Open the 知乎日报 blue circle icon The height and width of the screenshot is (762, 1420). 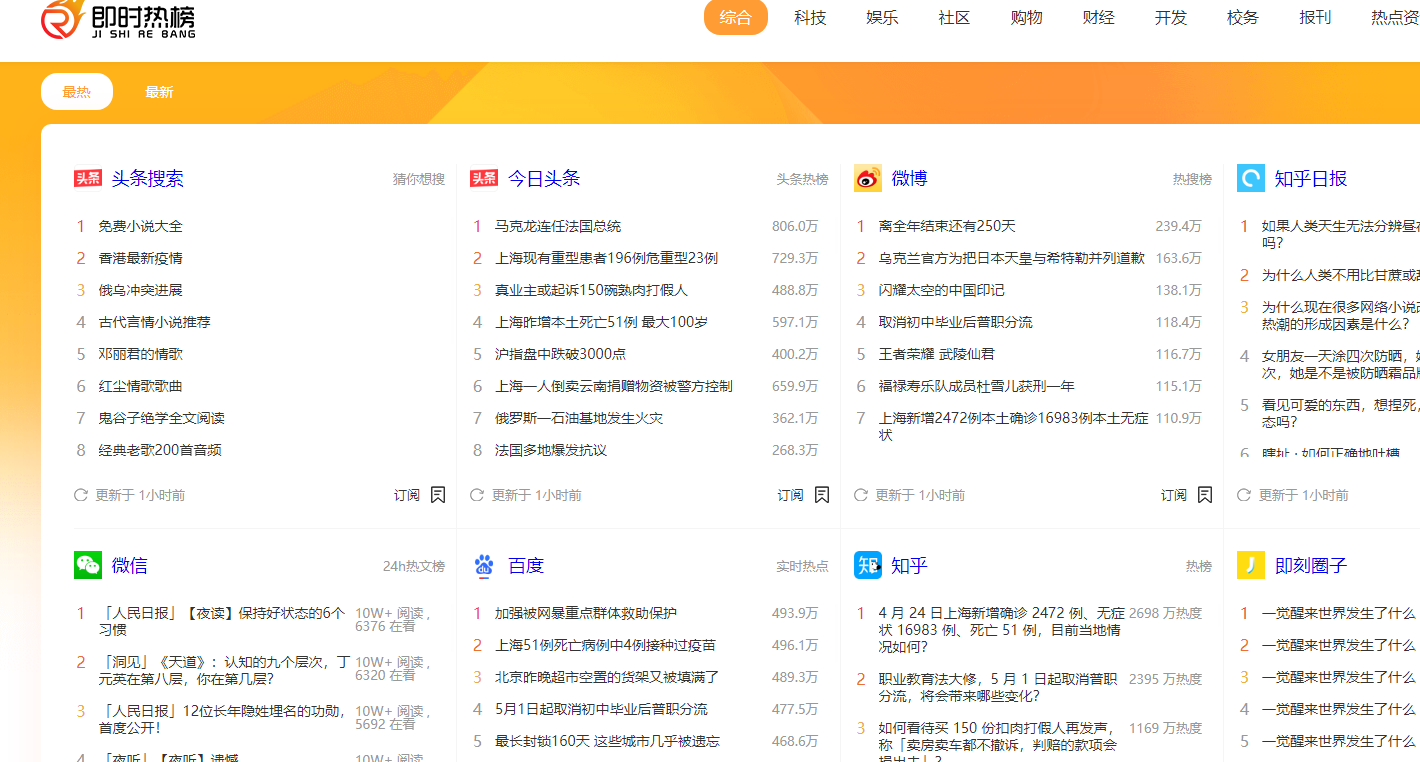[x=1251, y=178]
